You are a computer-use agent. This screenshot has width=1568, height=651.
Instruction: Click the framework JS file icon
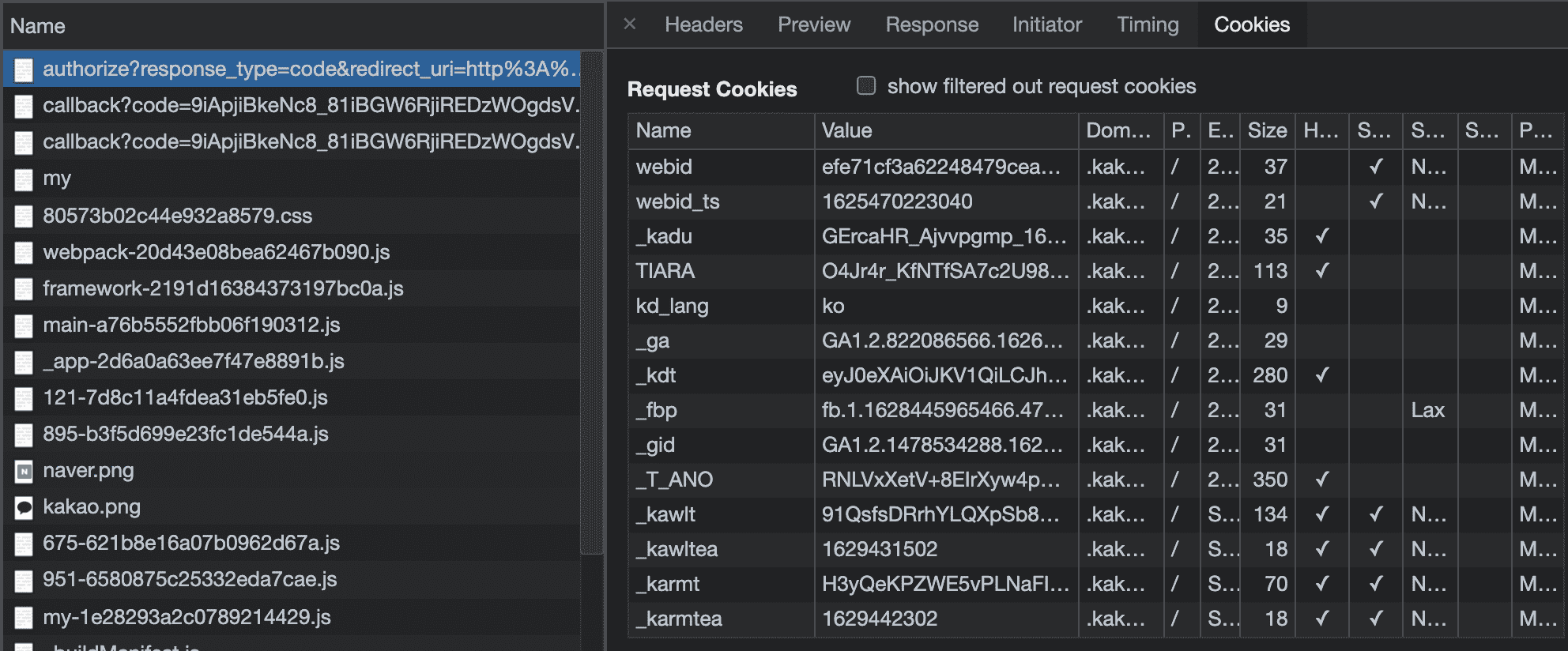(x=24, y=289)
